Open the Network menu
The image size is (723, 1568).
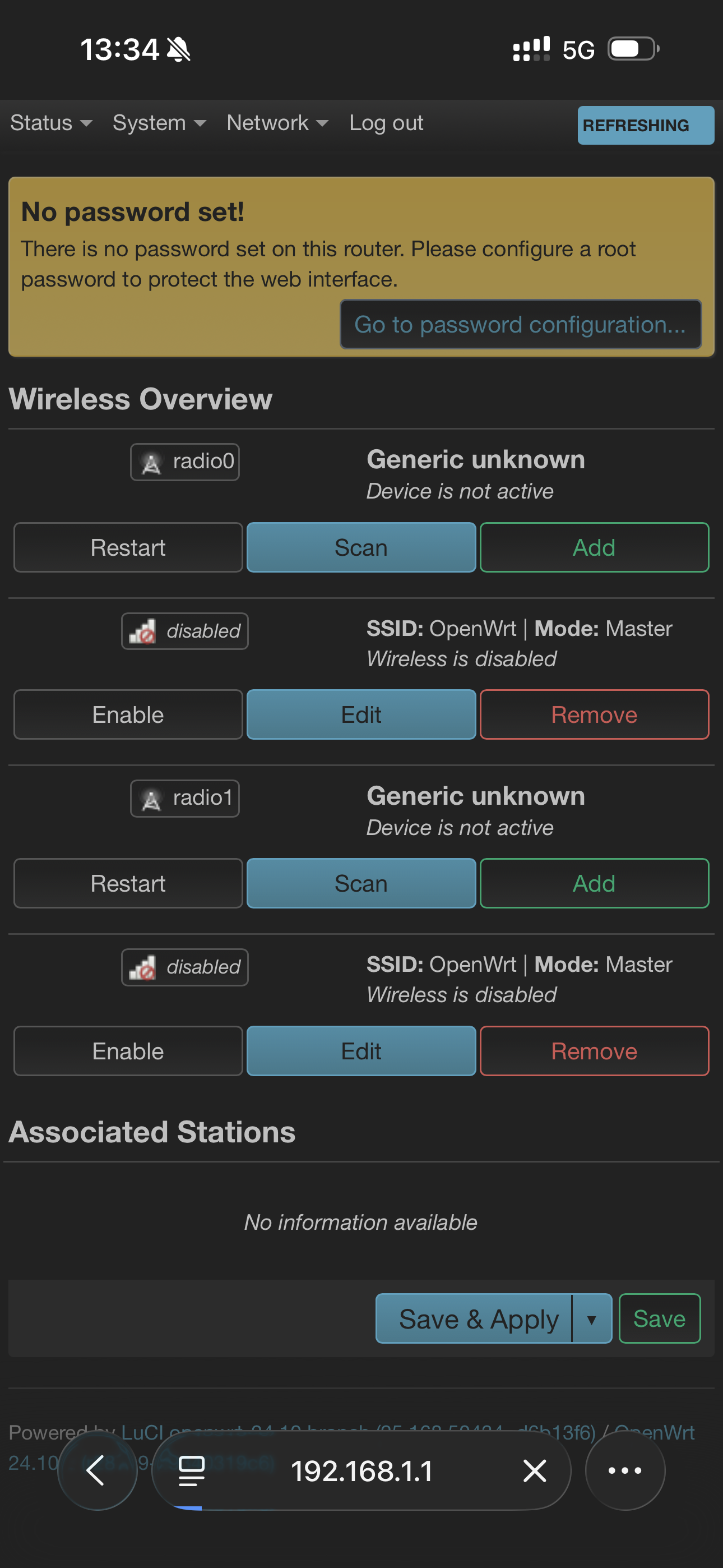[277, 123]
